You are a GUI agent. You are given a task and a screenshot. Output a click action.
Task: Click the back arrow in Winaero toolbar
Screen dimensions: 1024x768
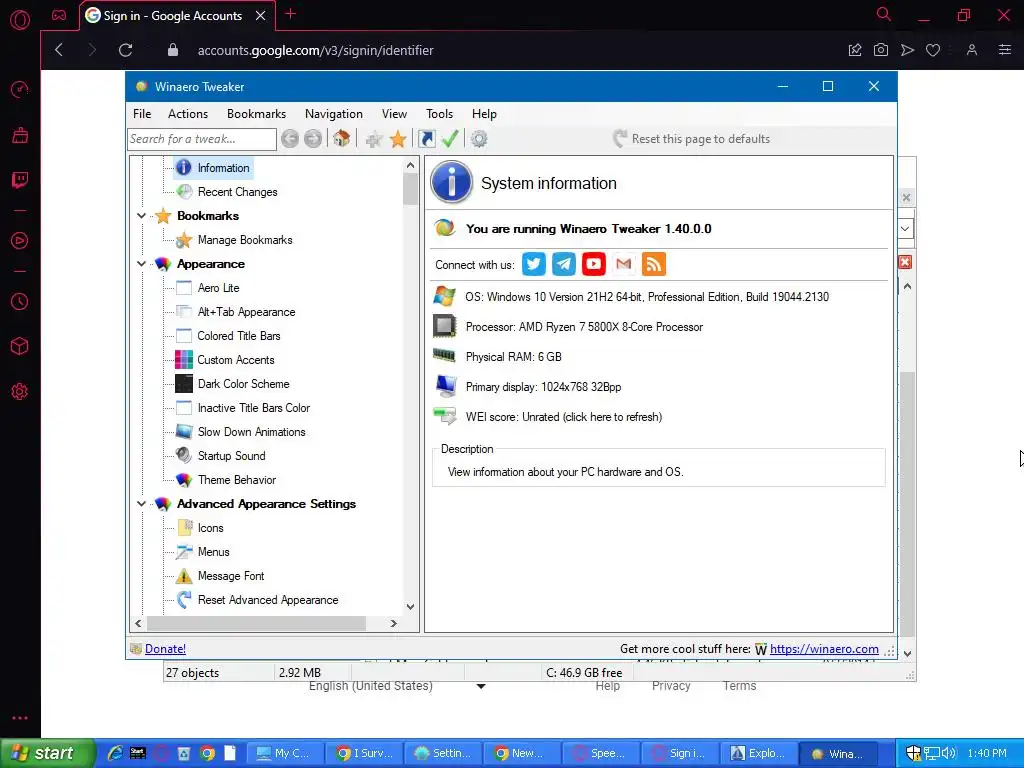click(290, 138)
